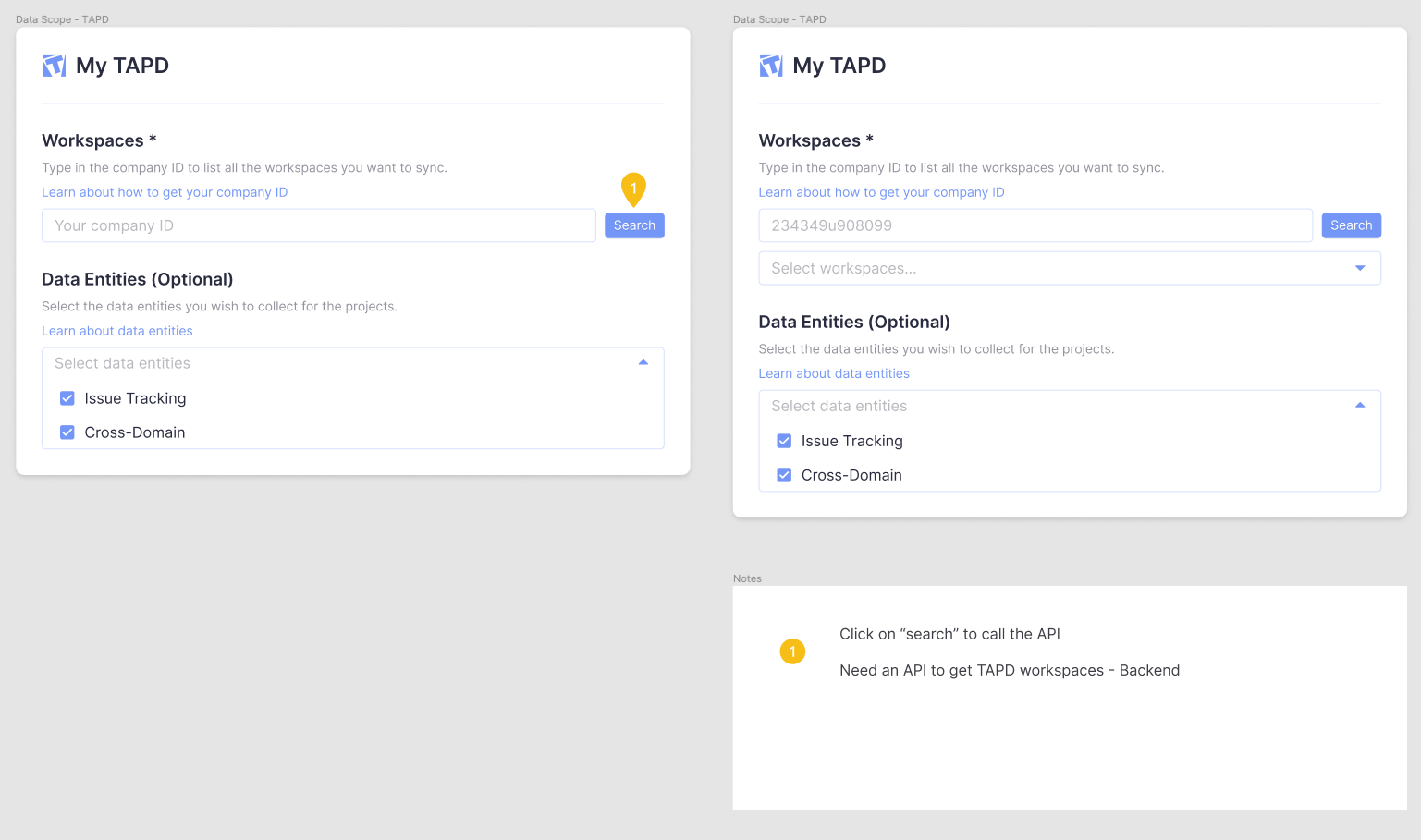The image size is (1421, 840).
Task: Click Select data entities field in right panel
Action: 1070,406
